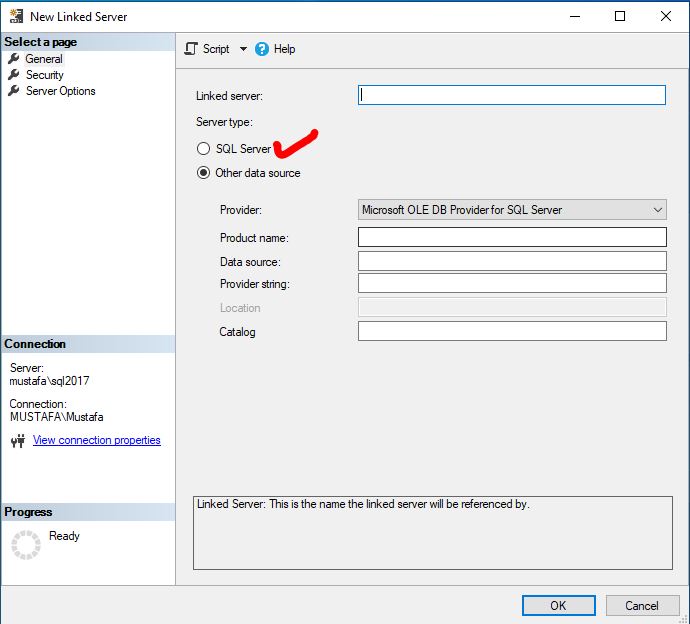Open the Script dropdown arrow

point(243,49)
